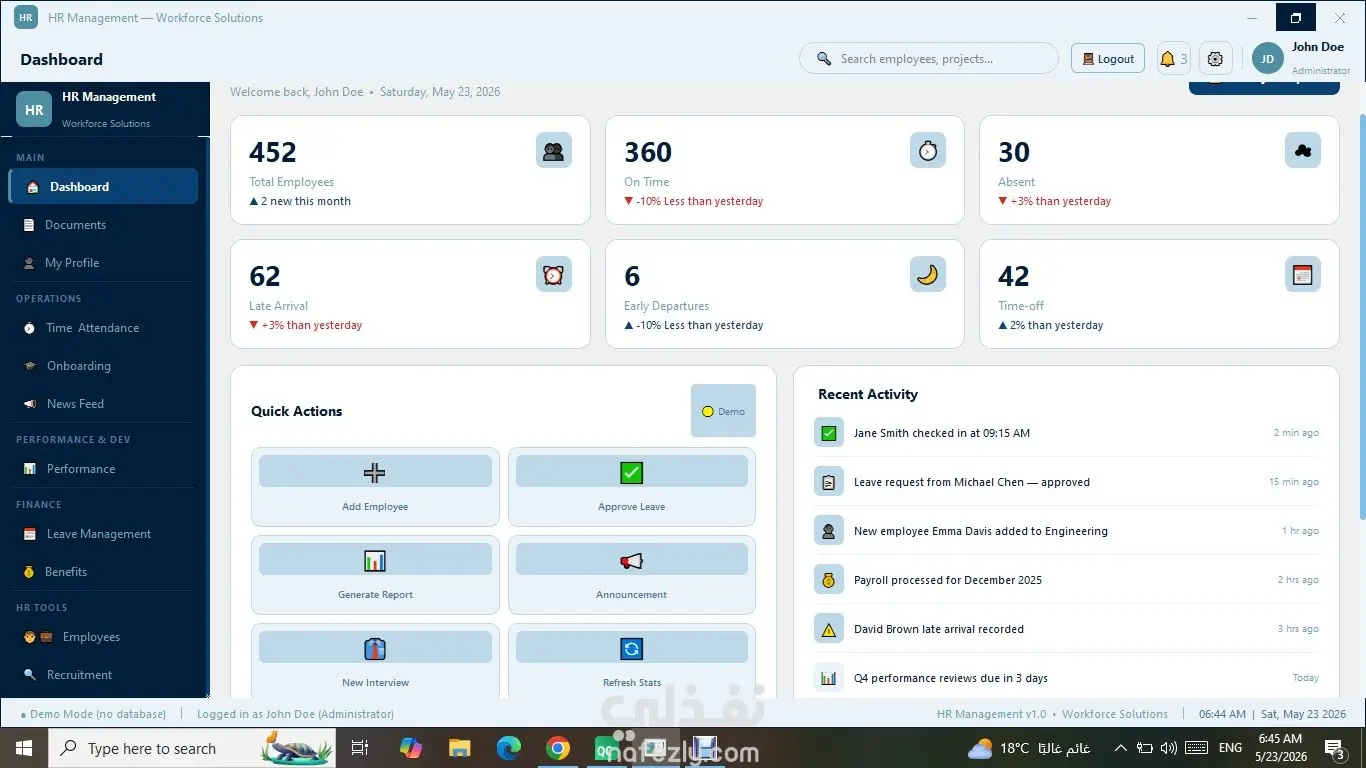Click the Late Arrival alarm clock icon
Screen dimensions: 1366x768
[x=553, y=275]
